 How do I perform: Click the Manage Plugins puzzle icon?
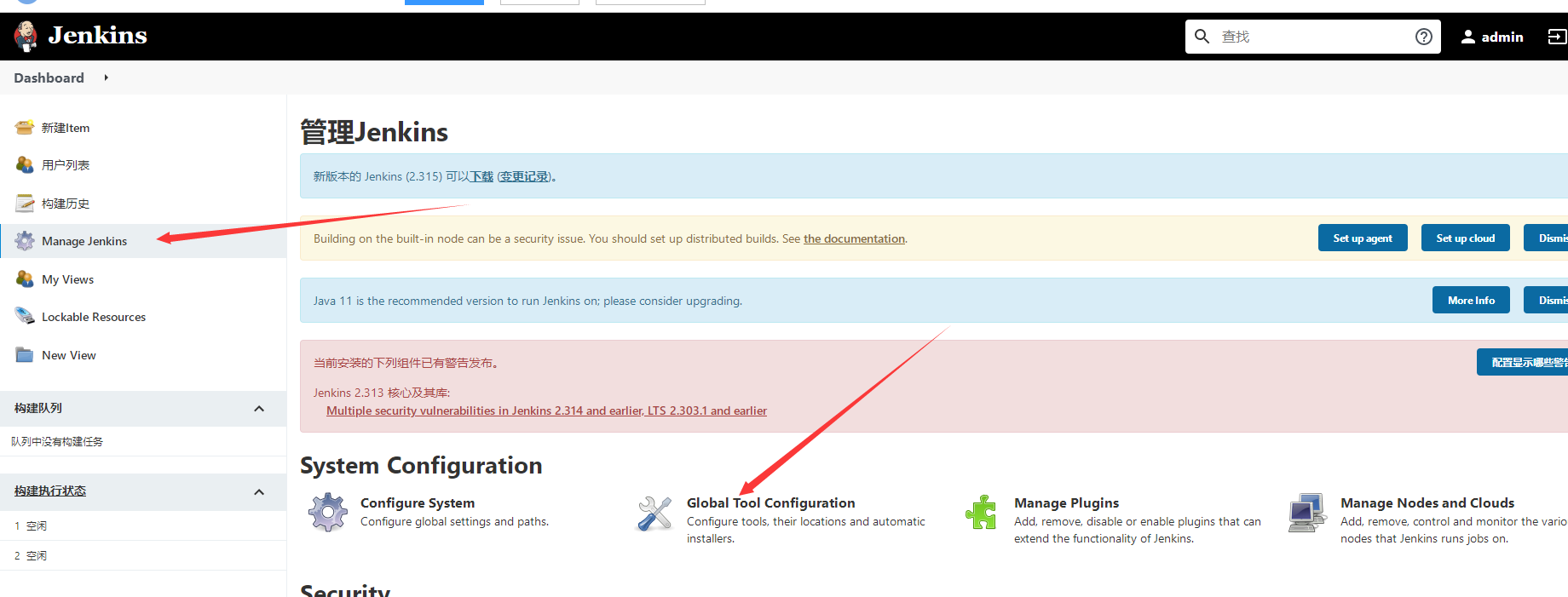(981, 513)
